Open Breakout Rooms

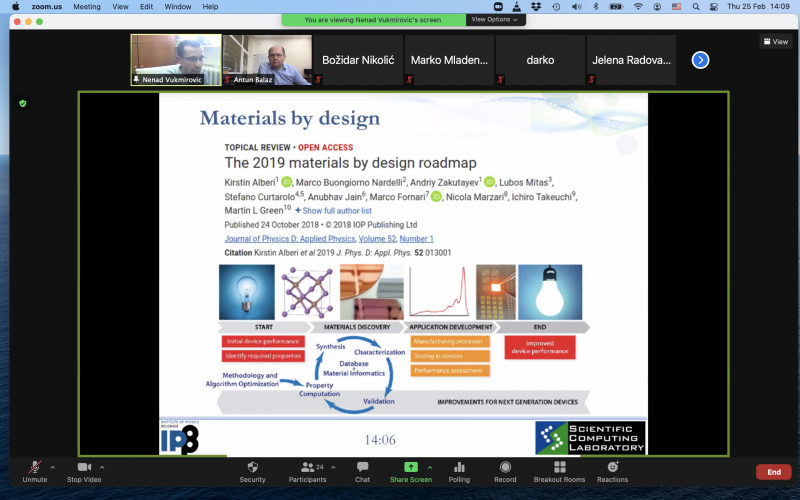(x=560, y=471)
